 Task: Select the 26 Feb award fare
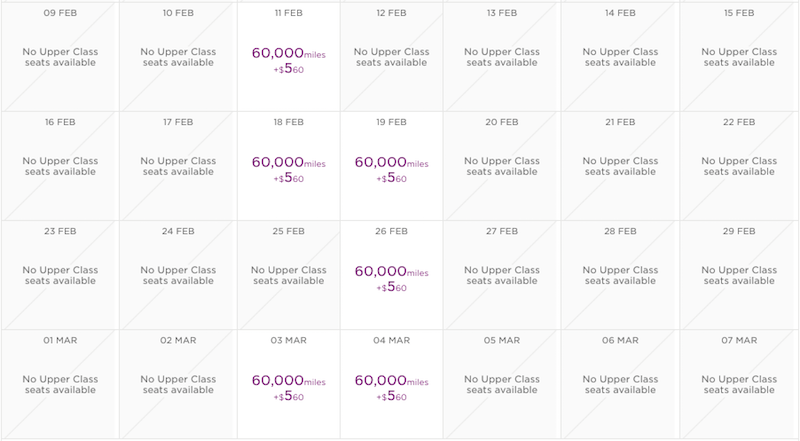coord(391,276)
